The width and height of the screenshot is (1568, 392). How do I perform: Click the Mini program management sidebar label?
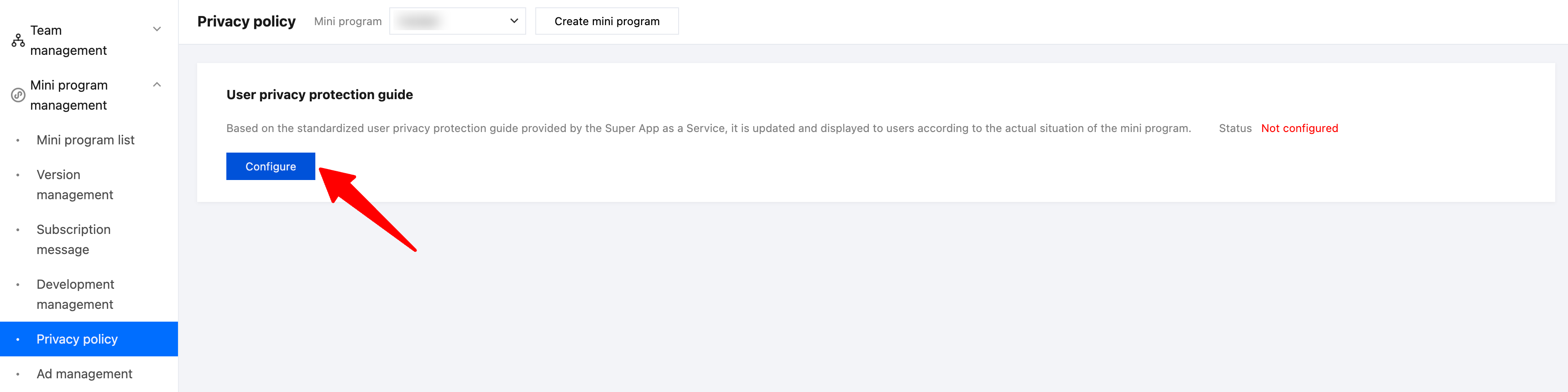click(69, 95)
